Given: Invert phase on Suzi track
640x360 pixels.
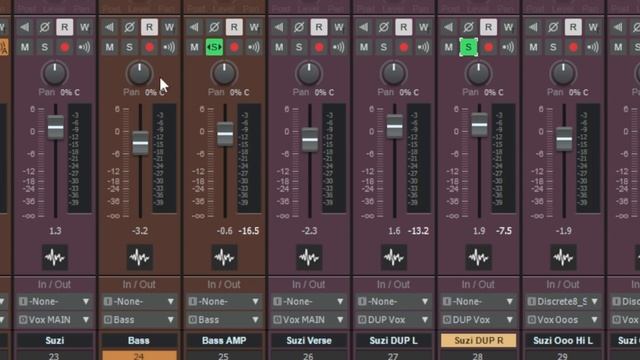Looking at the screenshot, I should (44, 27).
